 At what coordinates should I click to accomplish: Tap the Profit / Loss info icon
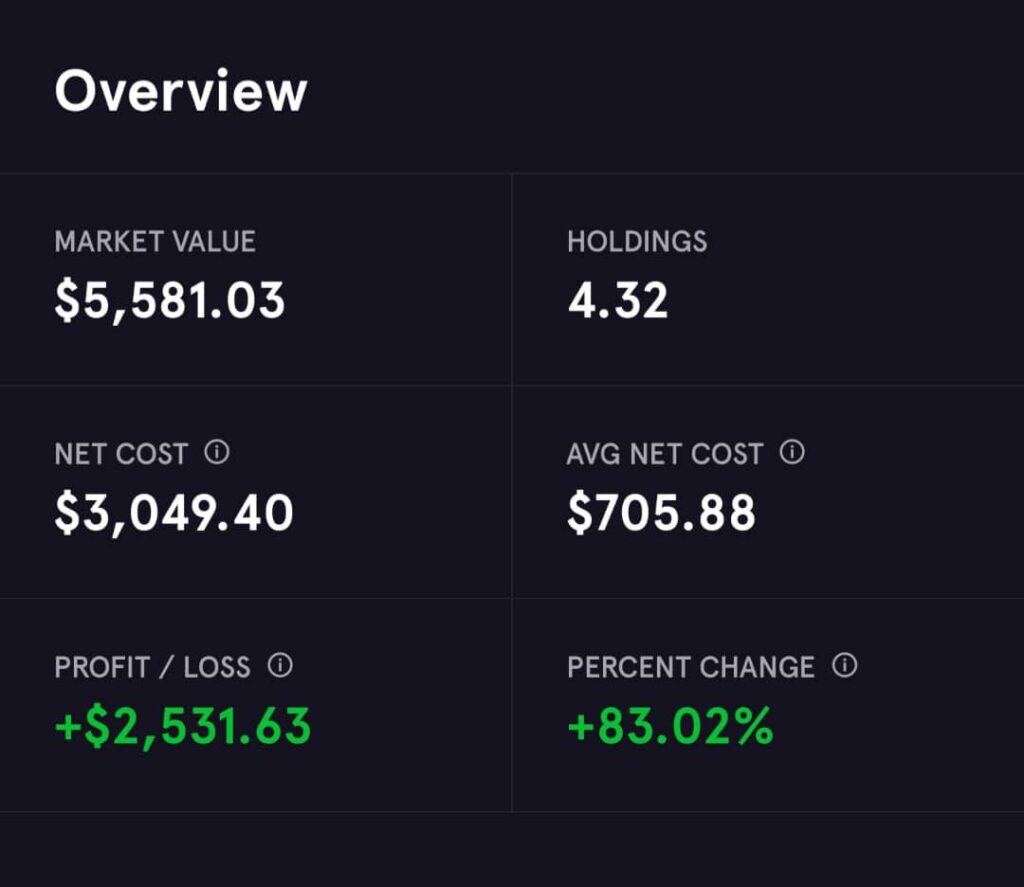280,666
